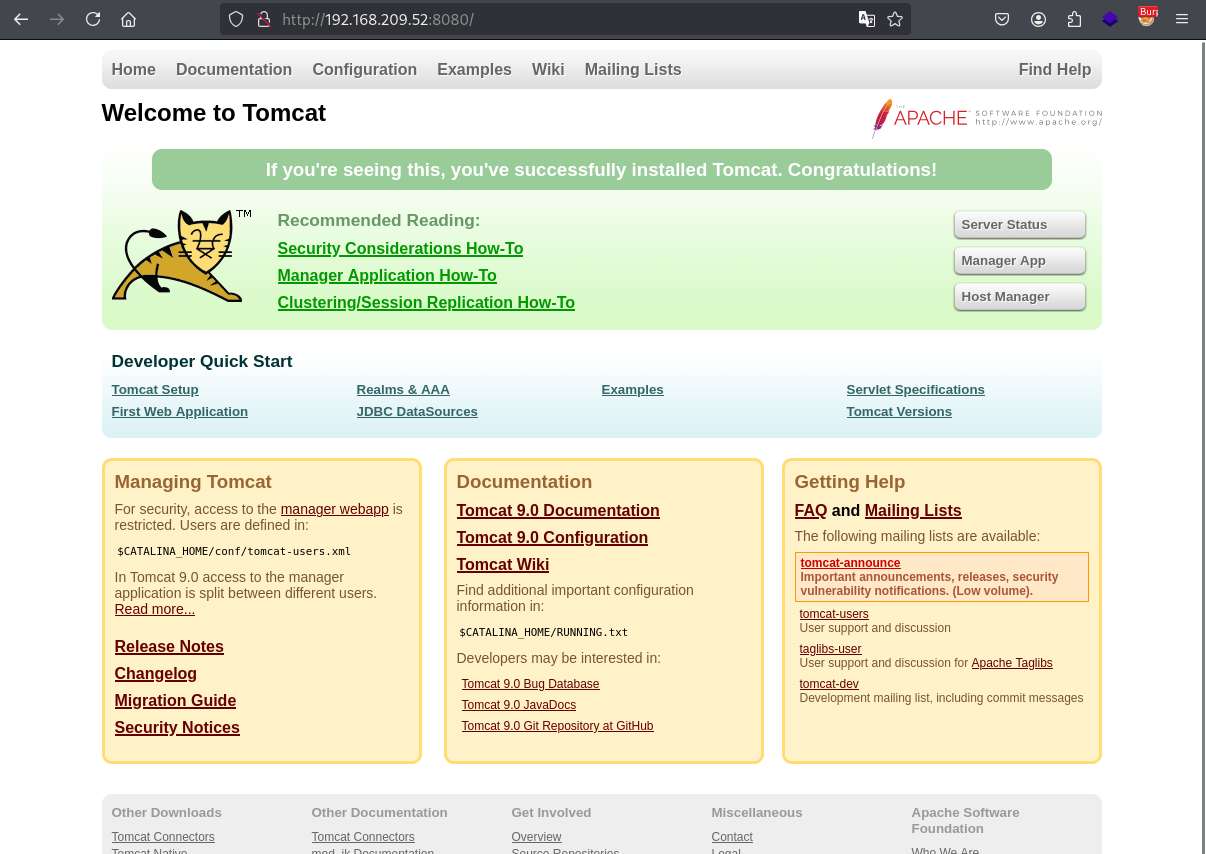This screenshot has height=854, width=1206.
Task: Go back using the browser back arrow
Action: (21, 19)
